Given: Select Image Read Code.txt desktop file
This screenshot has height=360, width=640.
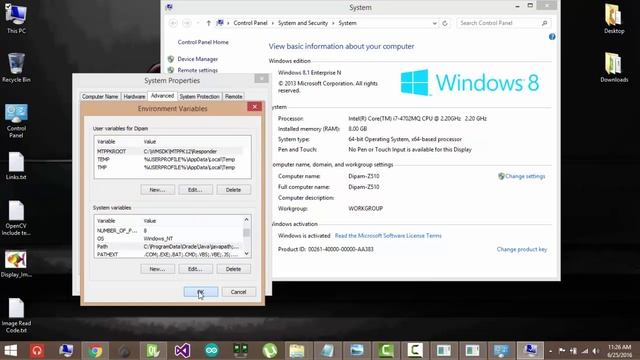Looking at the screenshot, I should (x=16, y=316).
